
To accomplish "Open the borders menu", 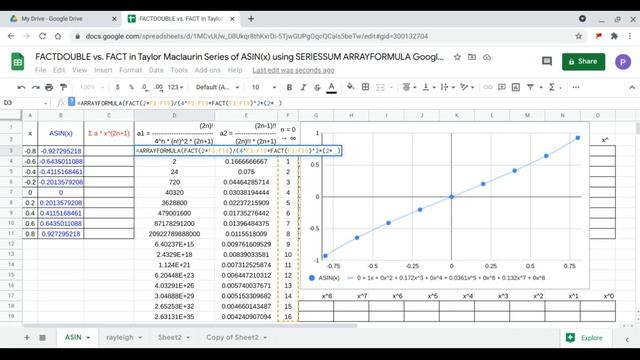I will coord(365,87).
